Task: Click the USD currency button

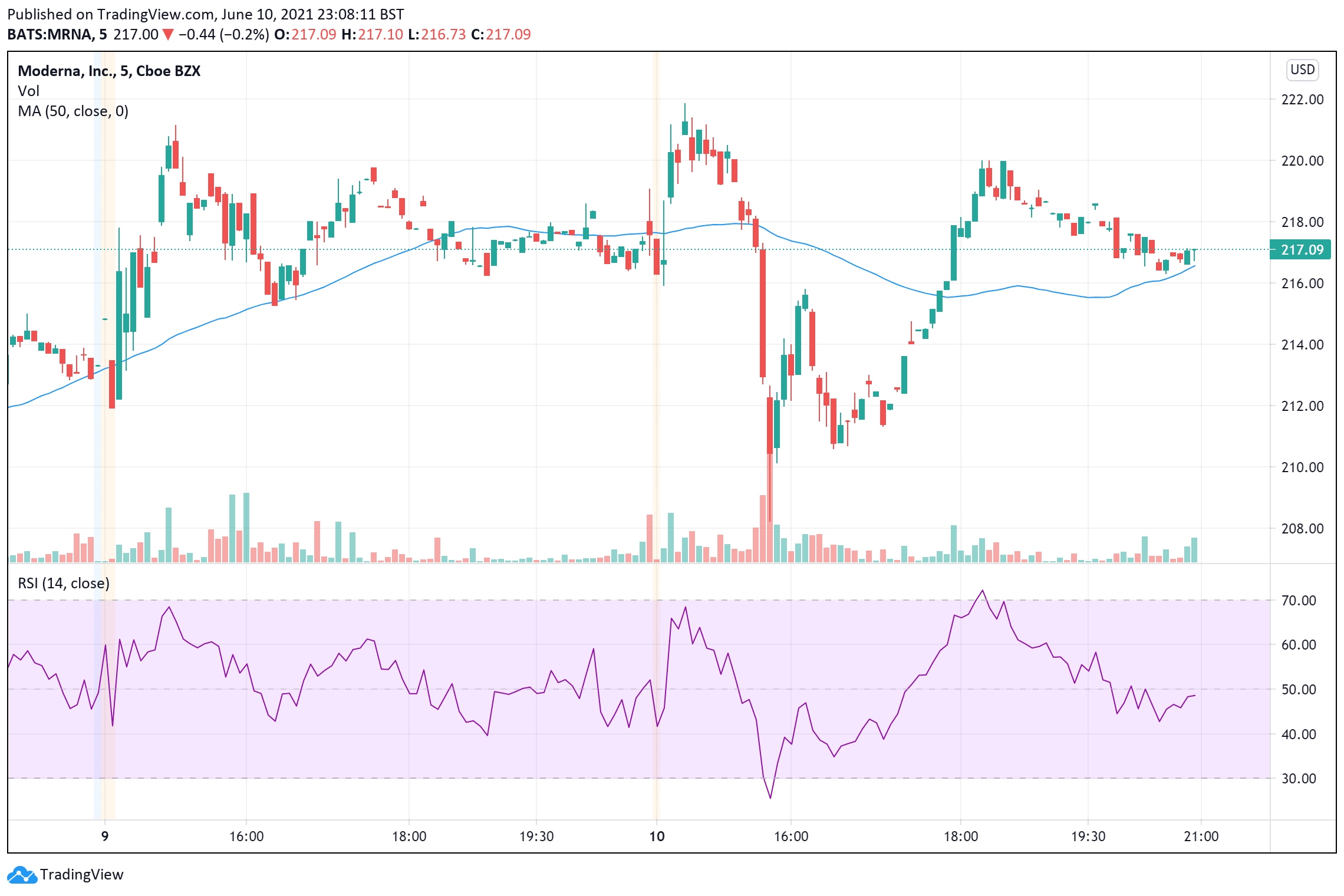Action: tap(1302, 70)
